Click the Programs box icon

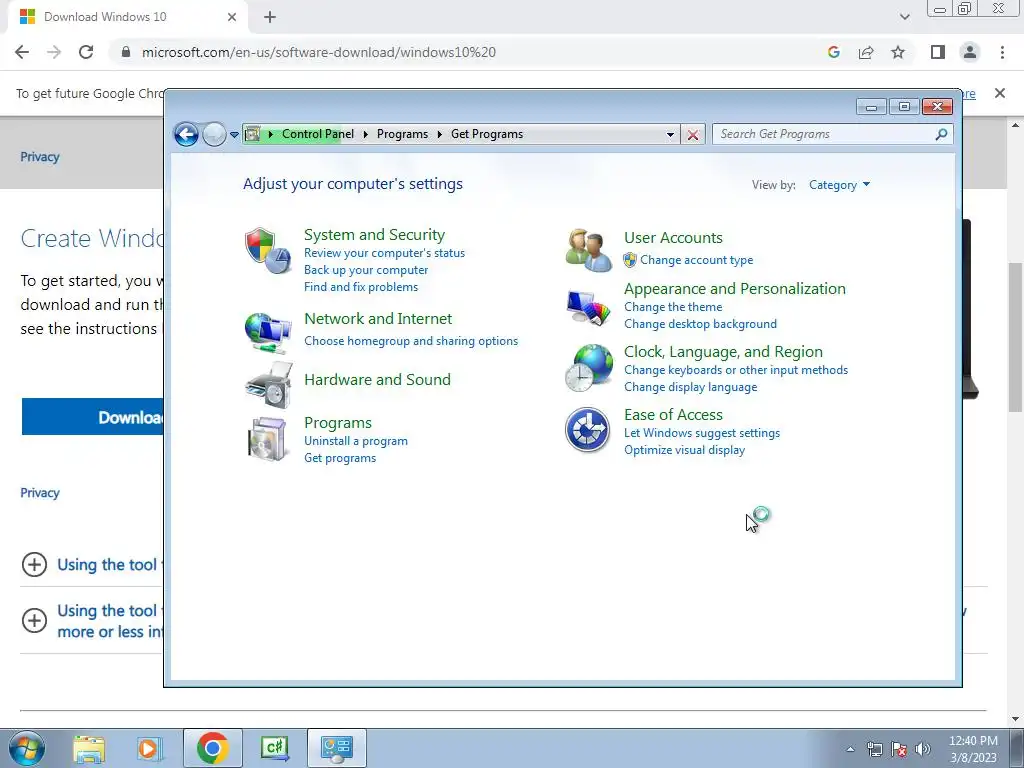pos(268,439)
